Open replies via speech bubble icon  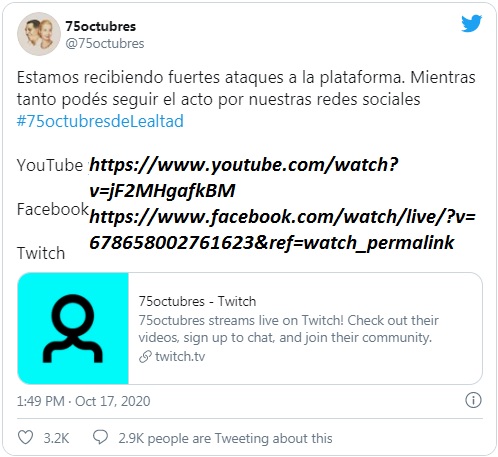100,437
